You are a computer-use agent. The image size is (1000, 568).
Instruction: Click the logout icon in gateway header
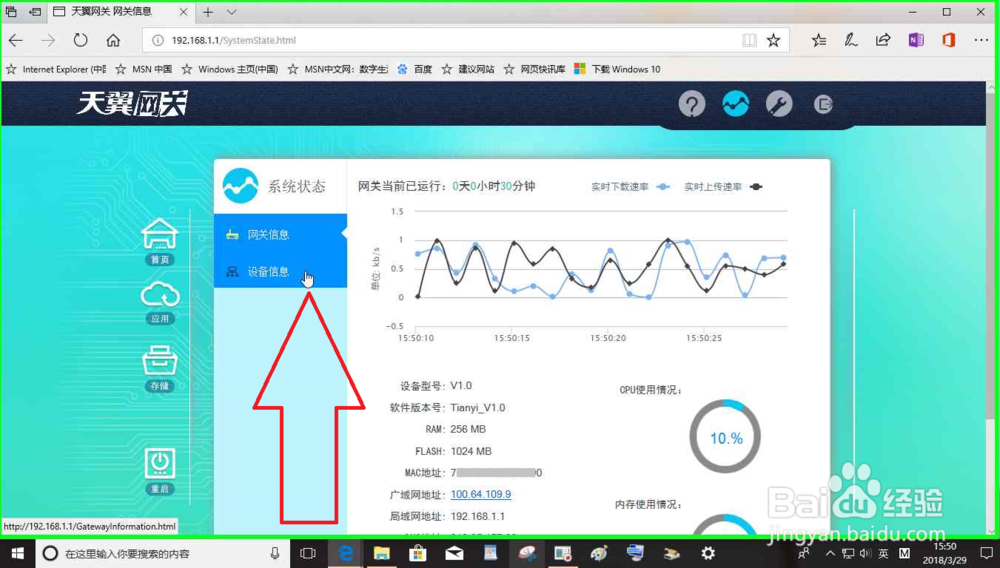823,104
